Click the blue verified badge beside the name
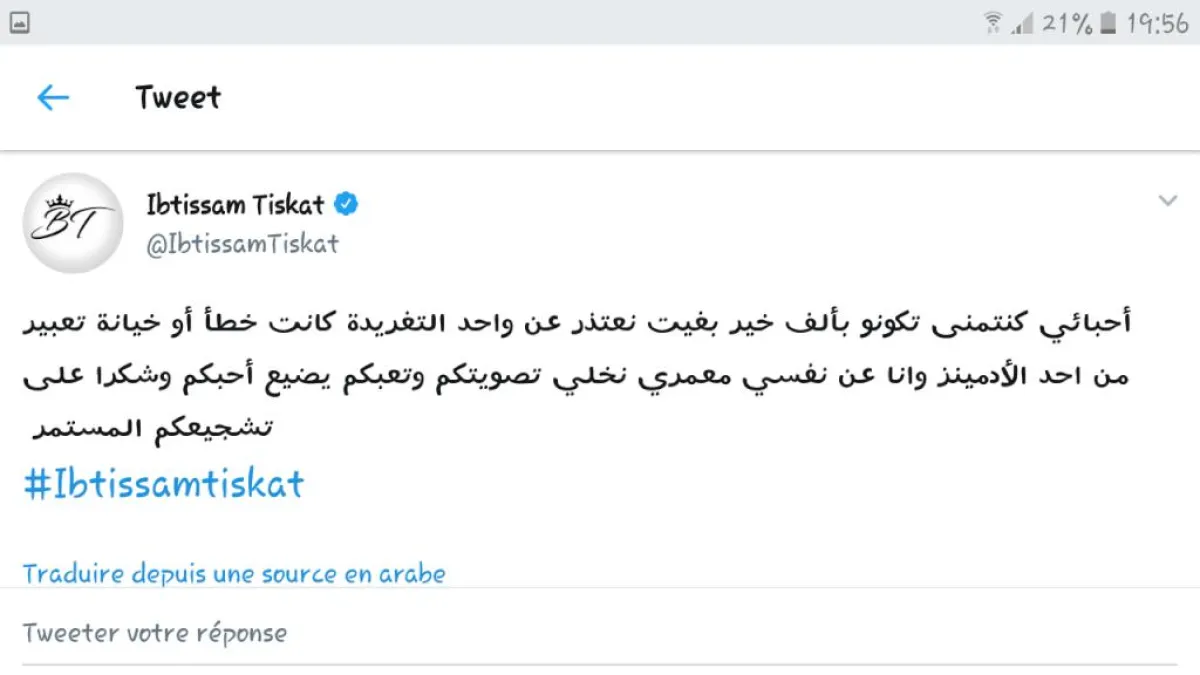 click(346, 206)
